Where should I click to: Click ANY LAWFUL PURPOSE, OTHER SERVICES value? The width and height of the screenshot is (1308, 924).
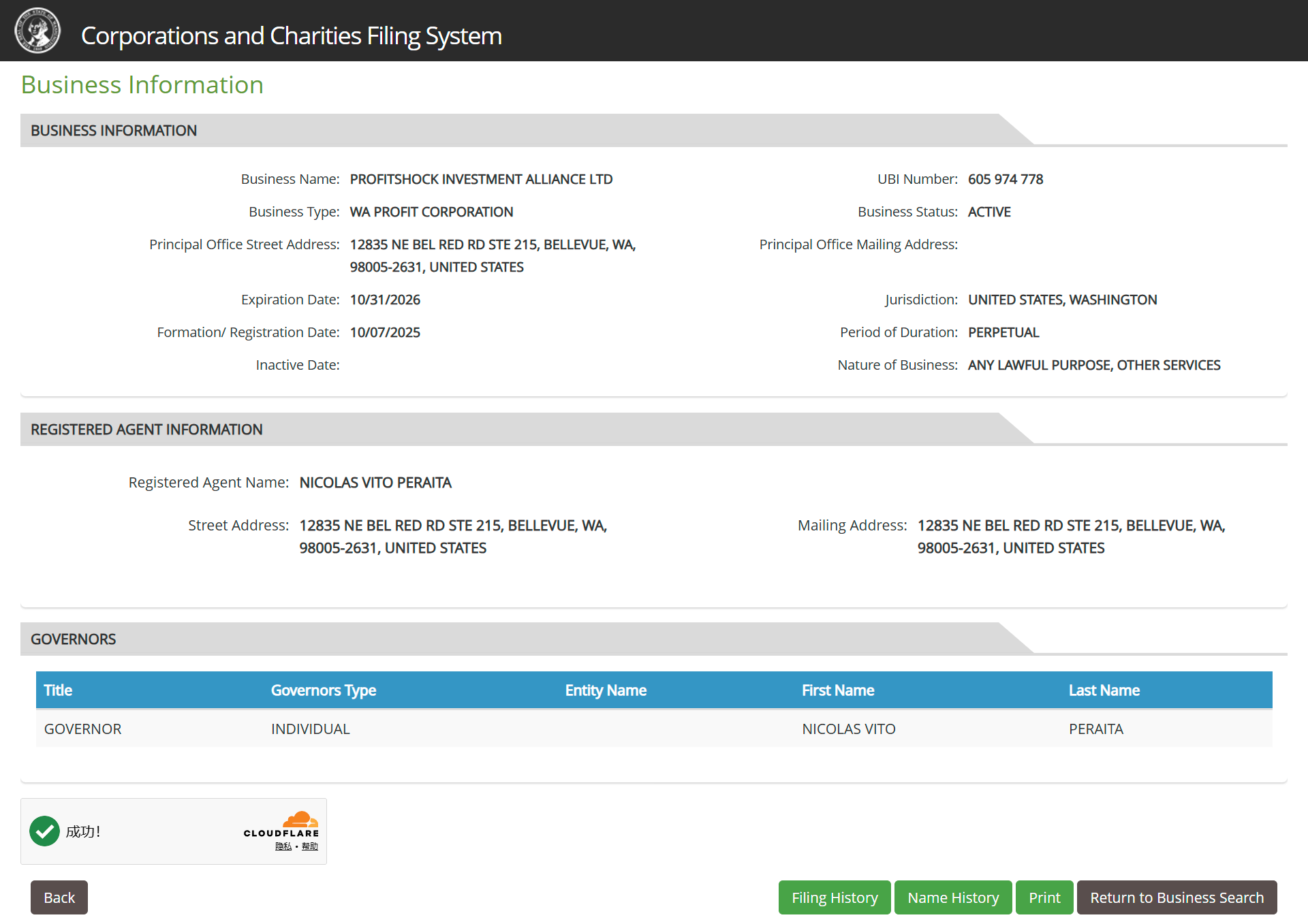pyautogui.click(x=1094, y=365)
